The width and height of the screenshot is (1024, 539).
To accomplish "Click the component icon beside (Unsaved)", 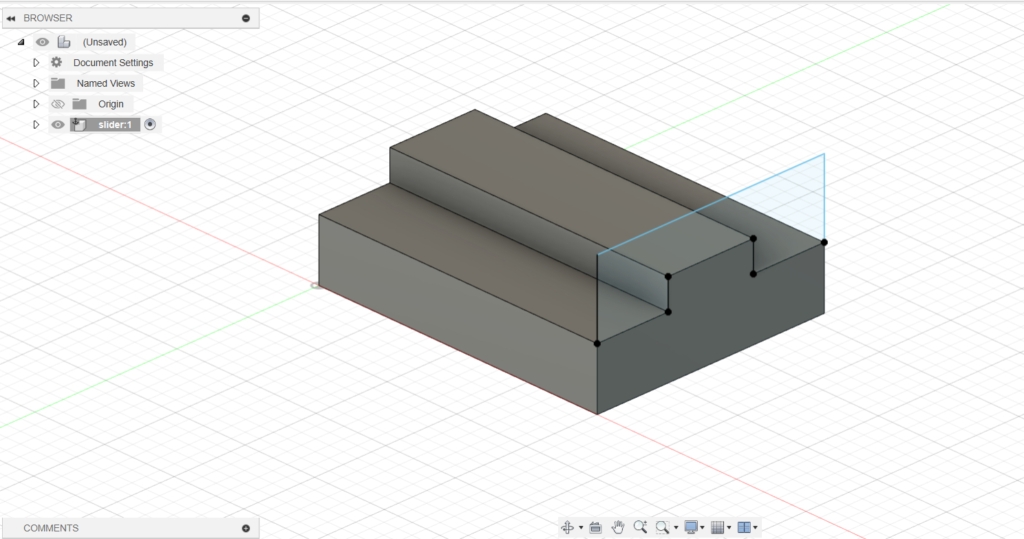I will pyautogui.click(x=64, y=42).
